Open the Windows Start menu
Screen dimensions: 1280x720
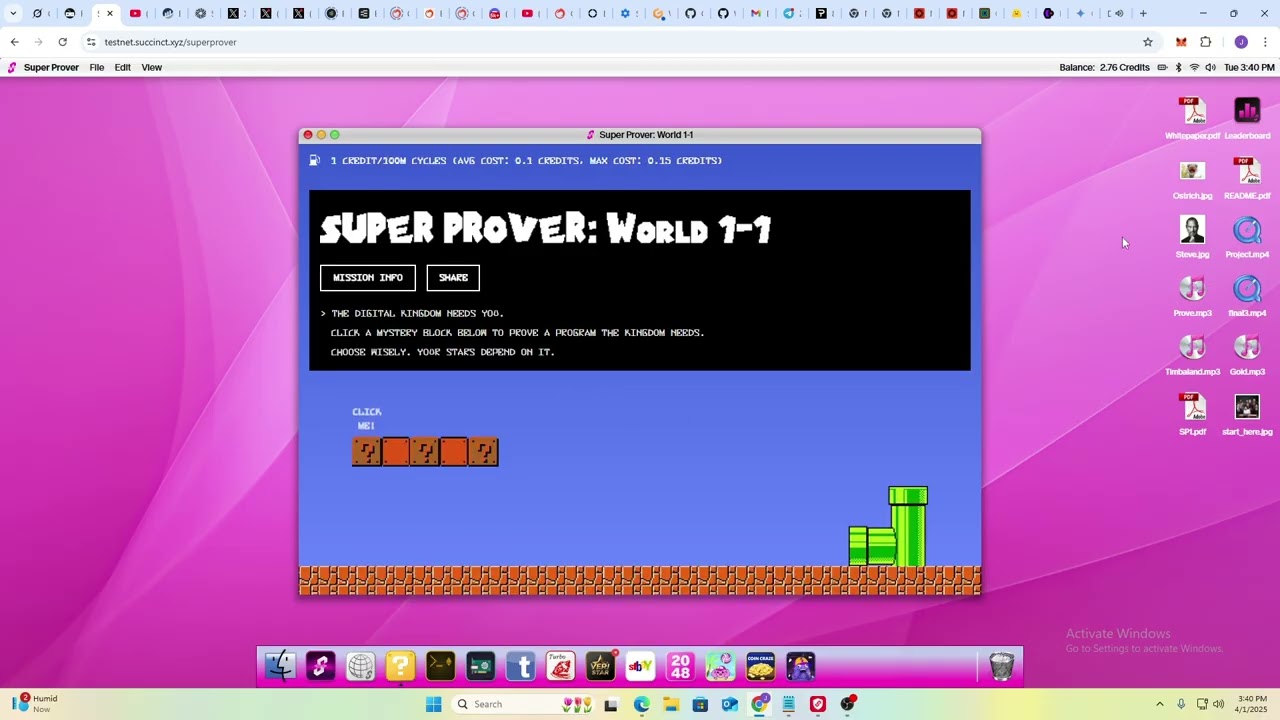(433, 704)
